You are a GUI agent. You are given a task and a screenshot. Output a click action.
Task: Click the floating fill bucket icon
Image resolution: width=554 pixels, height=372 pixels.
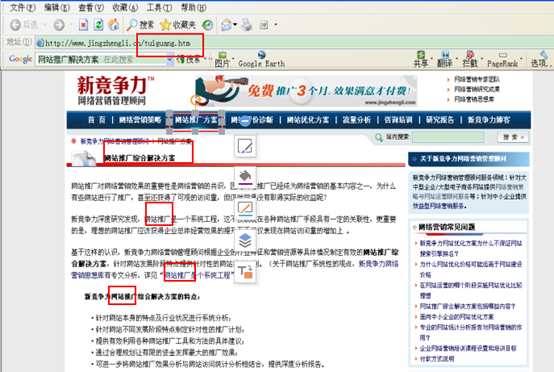click(245, 176)
